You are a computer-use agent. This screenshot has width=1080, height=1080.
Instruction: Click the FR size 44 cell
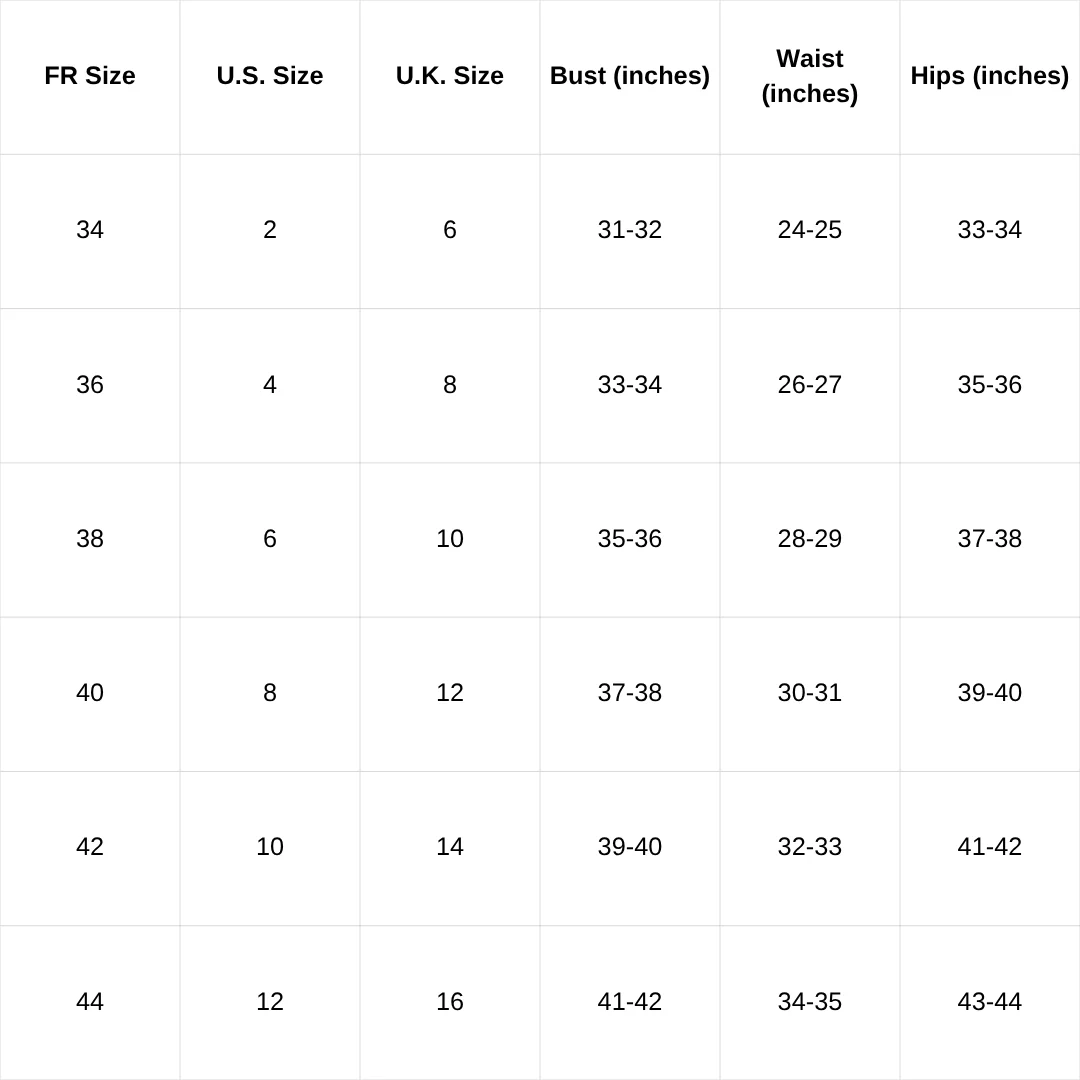coord(90,1002)
